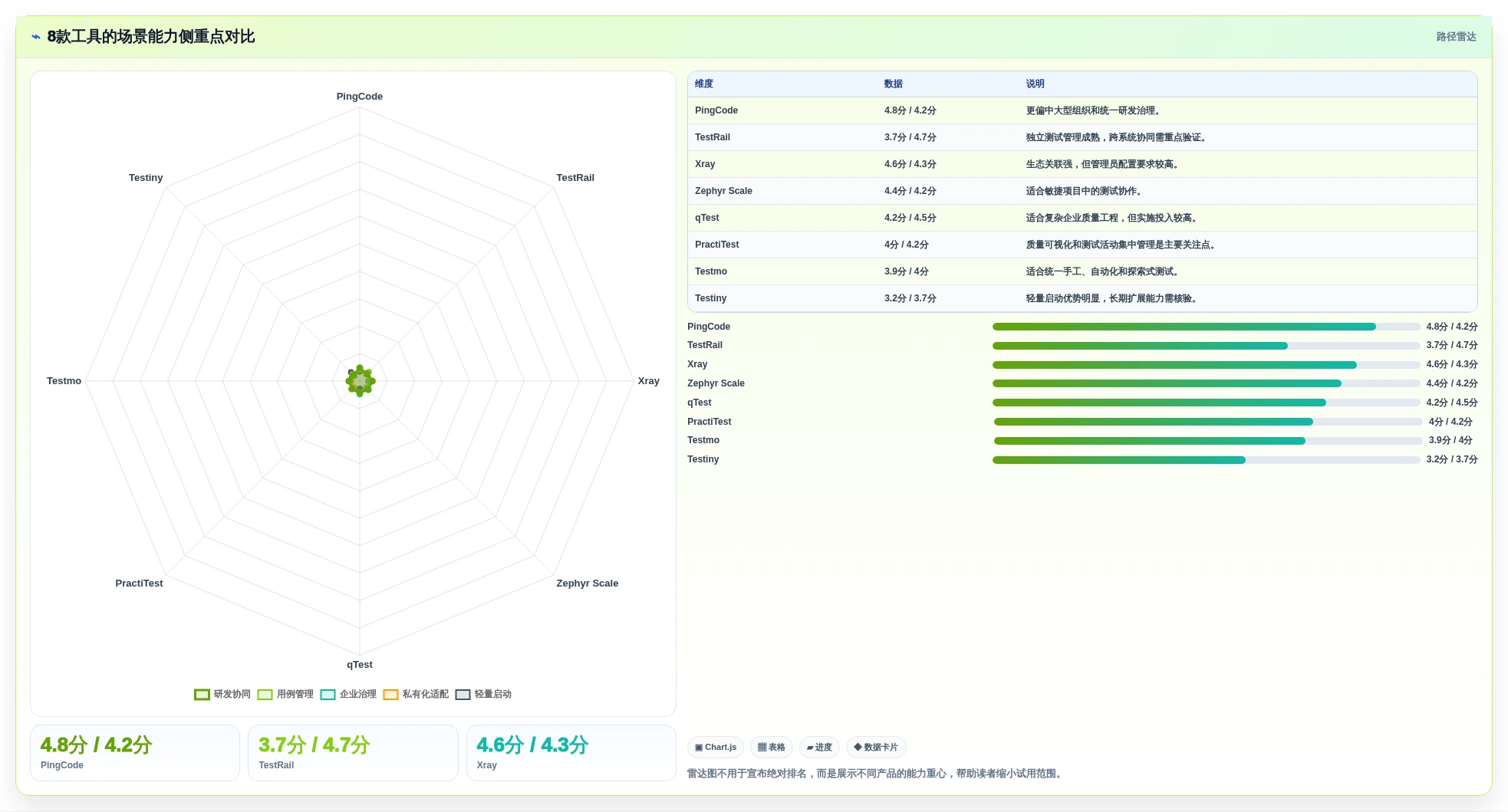
Task: Click the TestRail progress bar
Action: [1206, 346]
